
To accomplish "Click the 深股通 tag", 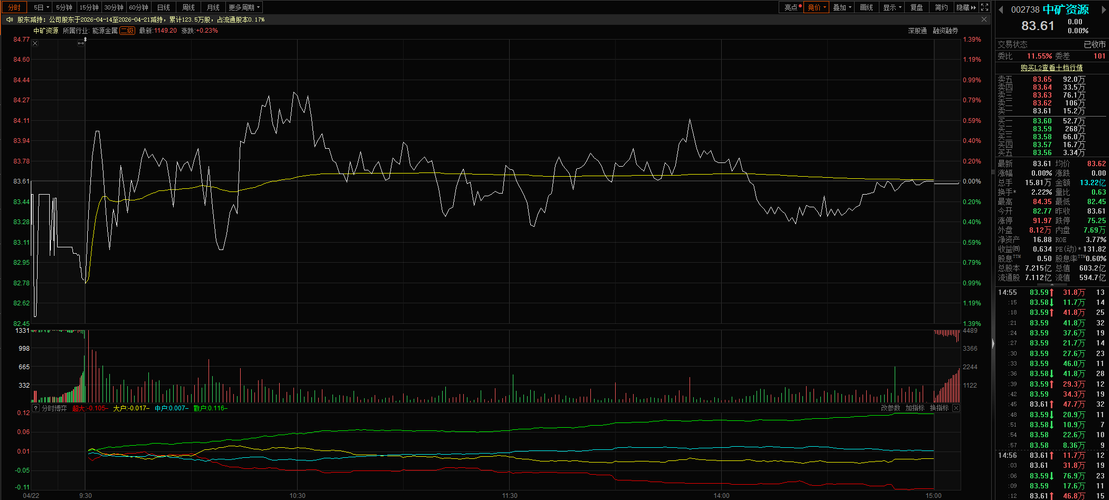I will [918, 31].
